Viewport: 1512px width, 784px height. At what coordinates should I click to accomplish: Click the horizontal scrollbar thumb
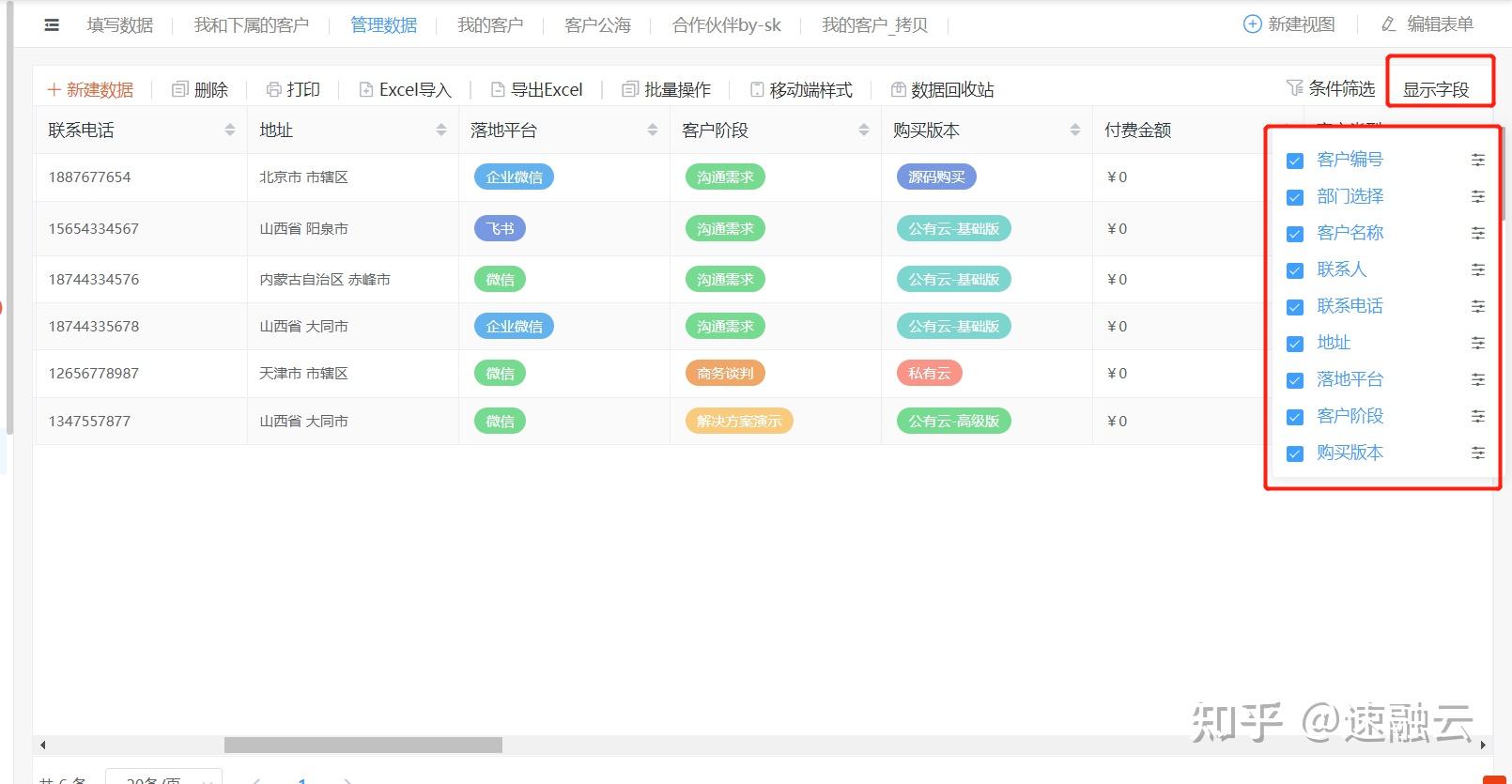(x=363, y=745)
